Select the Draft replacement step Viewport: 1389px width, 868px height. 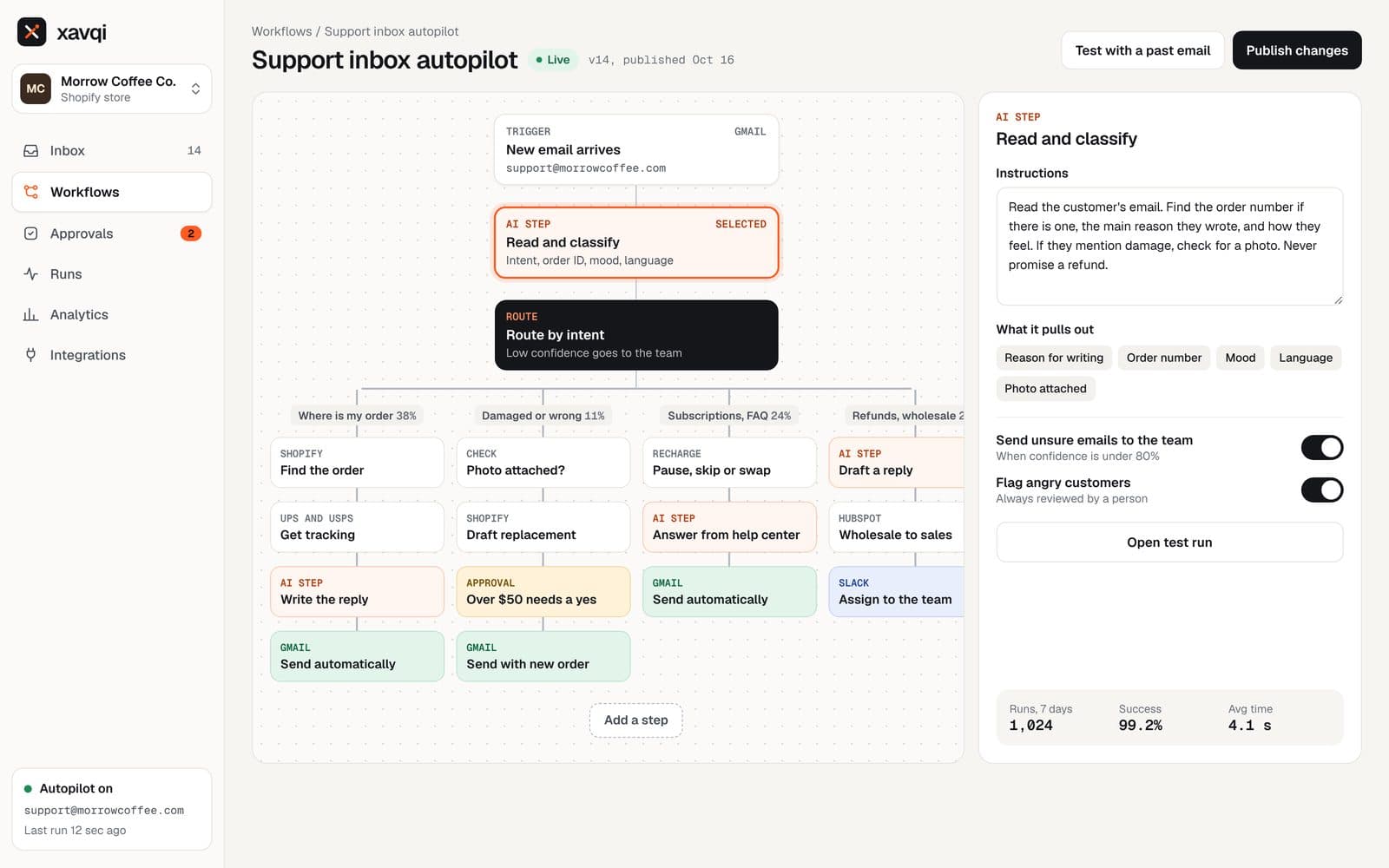pyautogui.click(x=543, y=527)
